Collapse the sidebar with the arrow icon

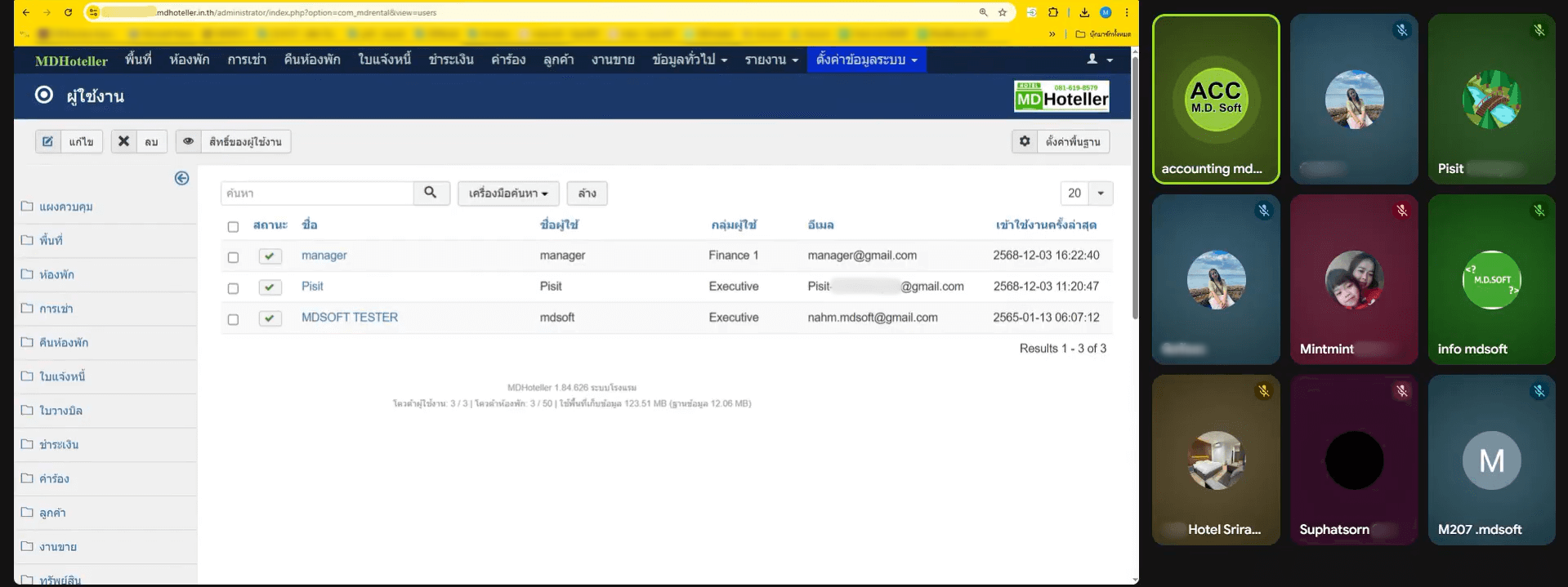(181, 178)
